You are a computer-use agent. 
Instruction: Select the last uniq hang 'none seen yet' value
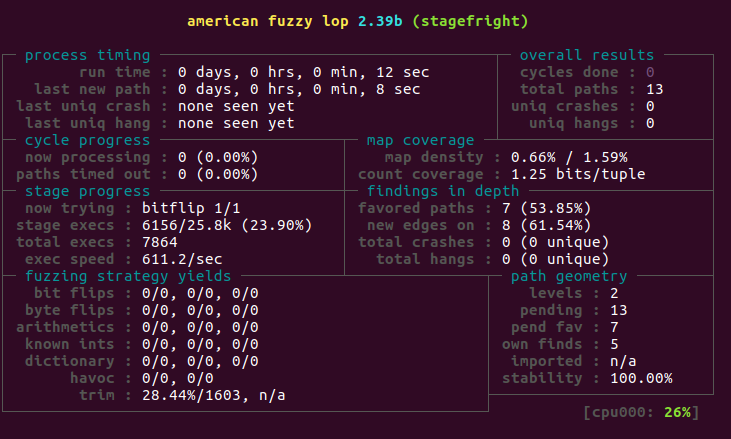236,123
